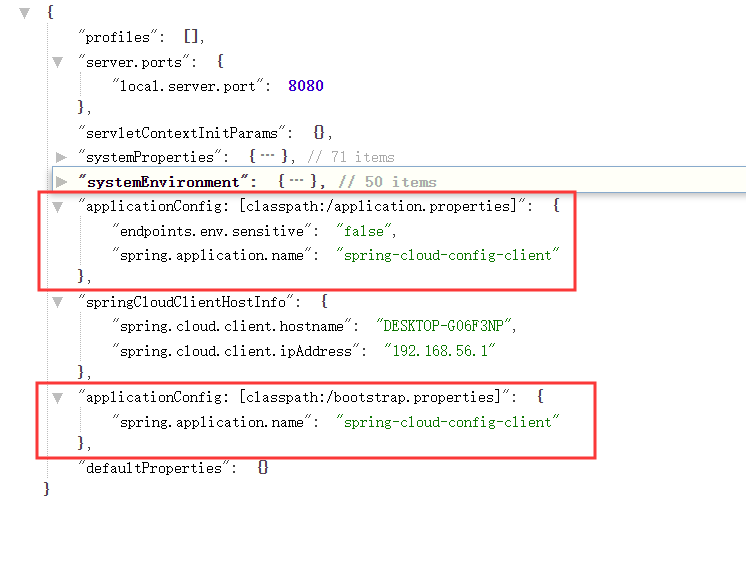
Task: Select the "spring.cloud.client.hostname" key
Action: tap(232, 326)
